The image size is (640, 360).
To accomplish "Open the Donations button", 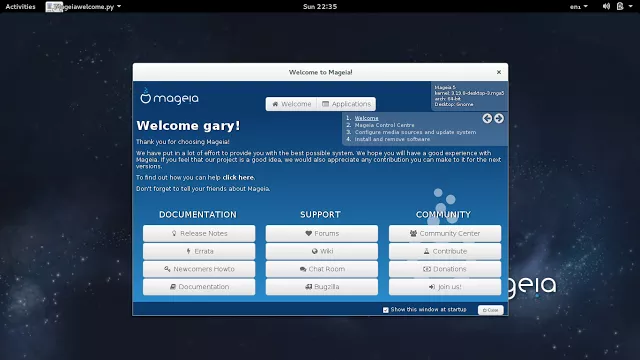I will (x=445, y=269).
